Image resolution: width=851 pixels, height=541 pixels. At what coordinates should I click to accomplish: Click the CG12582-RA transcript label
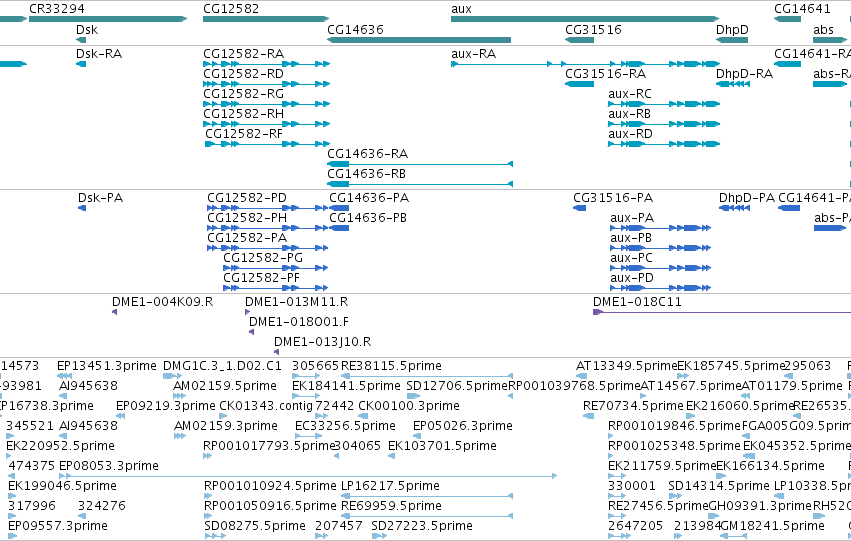click(x=243, y=54)
